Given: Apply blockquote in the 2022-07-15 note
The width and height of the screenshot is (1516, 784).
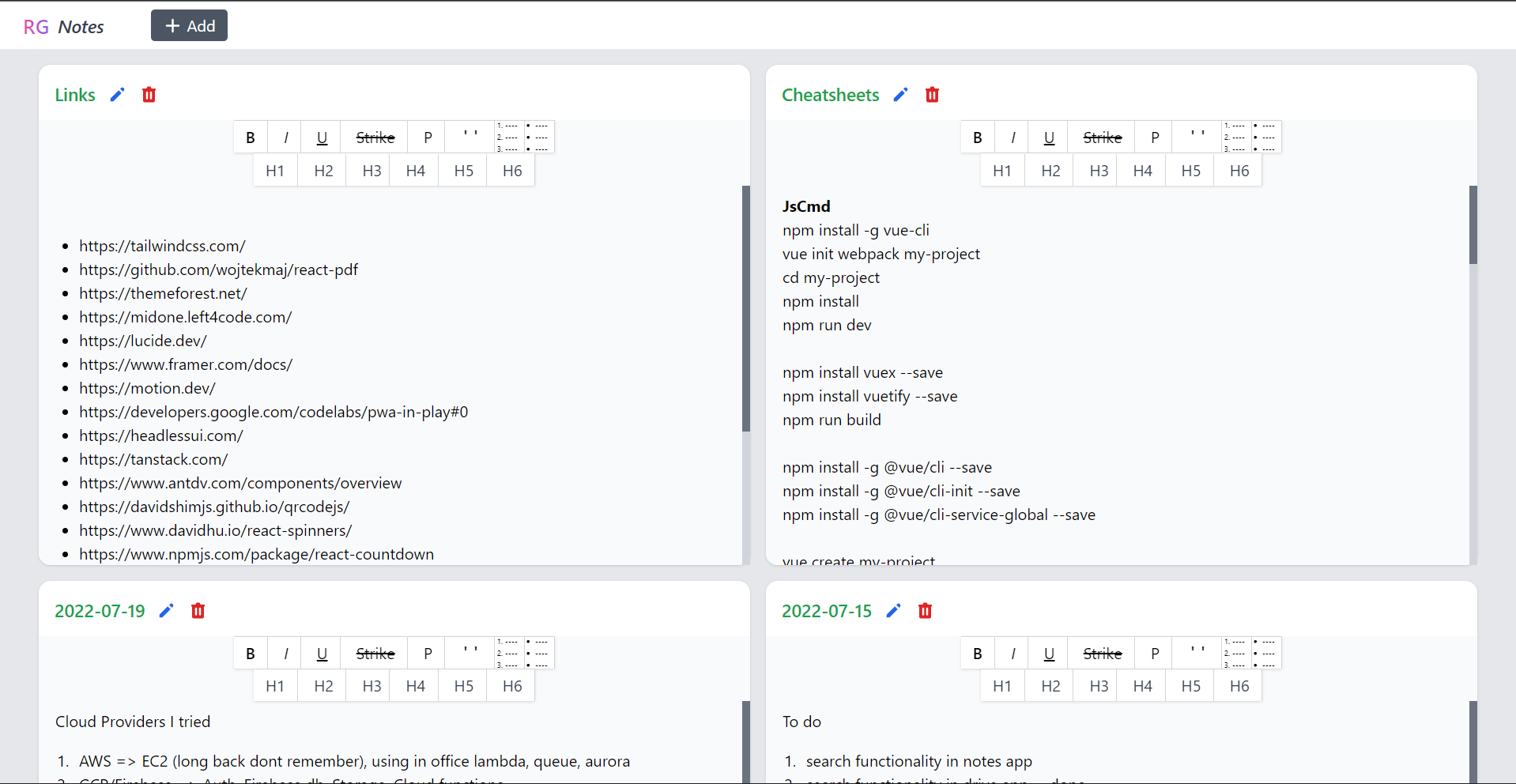Looking at the screenshot, I should [x=1197, y=654].
